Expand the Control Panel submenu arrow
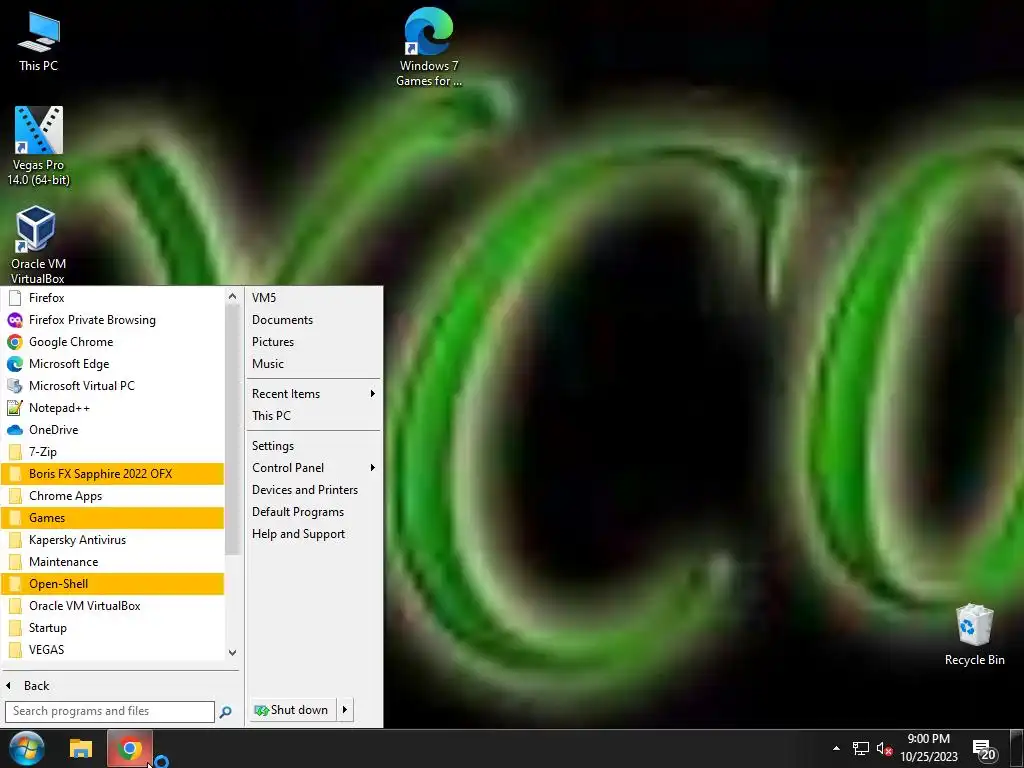The image size is (1024, 768). pyautogui.click(x=372, y=468)
